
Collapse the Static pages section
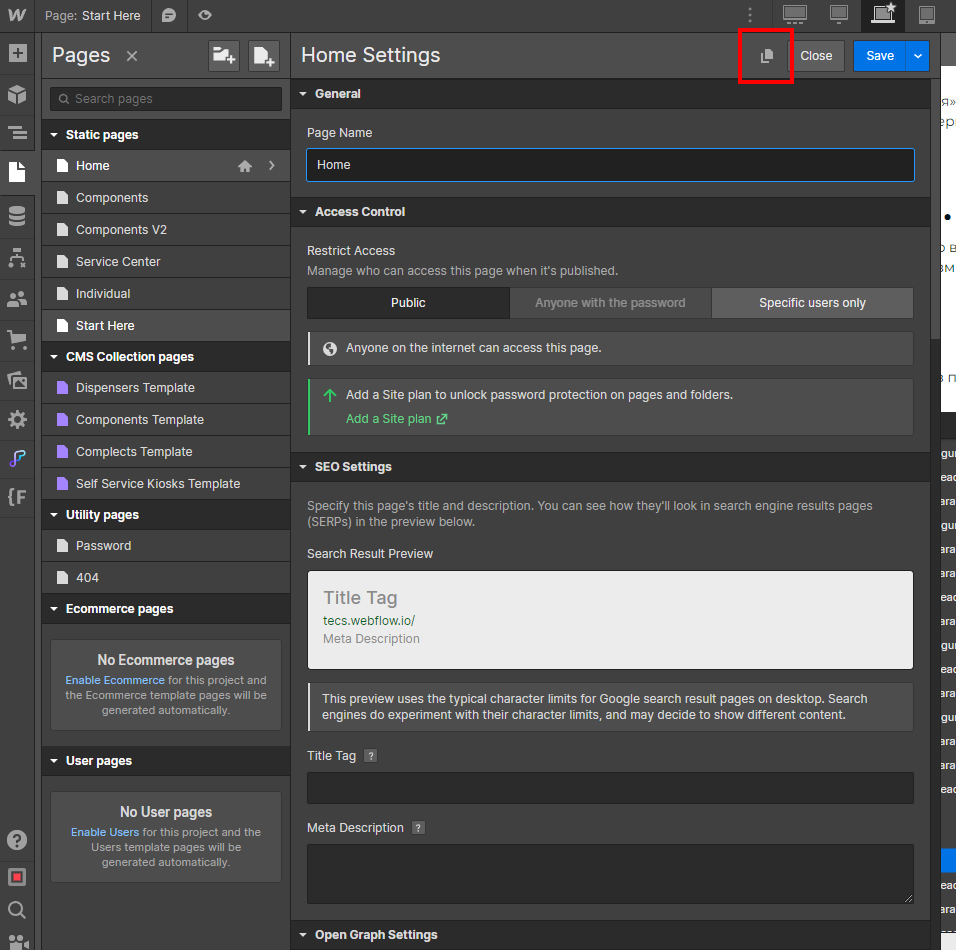pos(54,135)
